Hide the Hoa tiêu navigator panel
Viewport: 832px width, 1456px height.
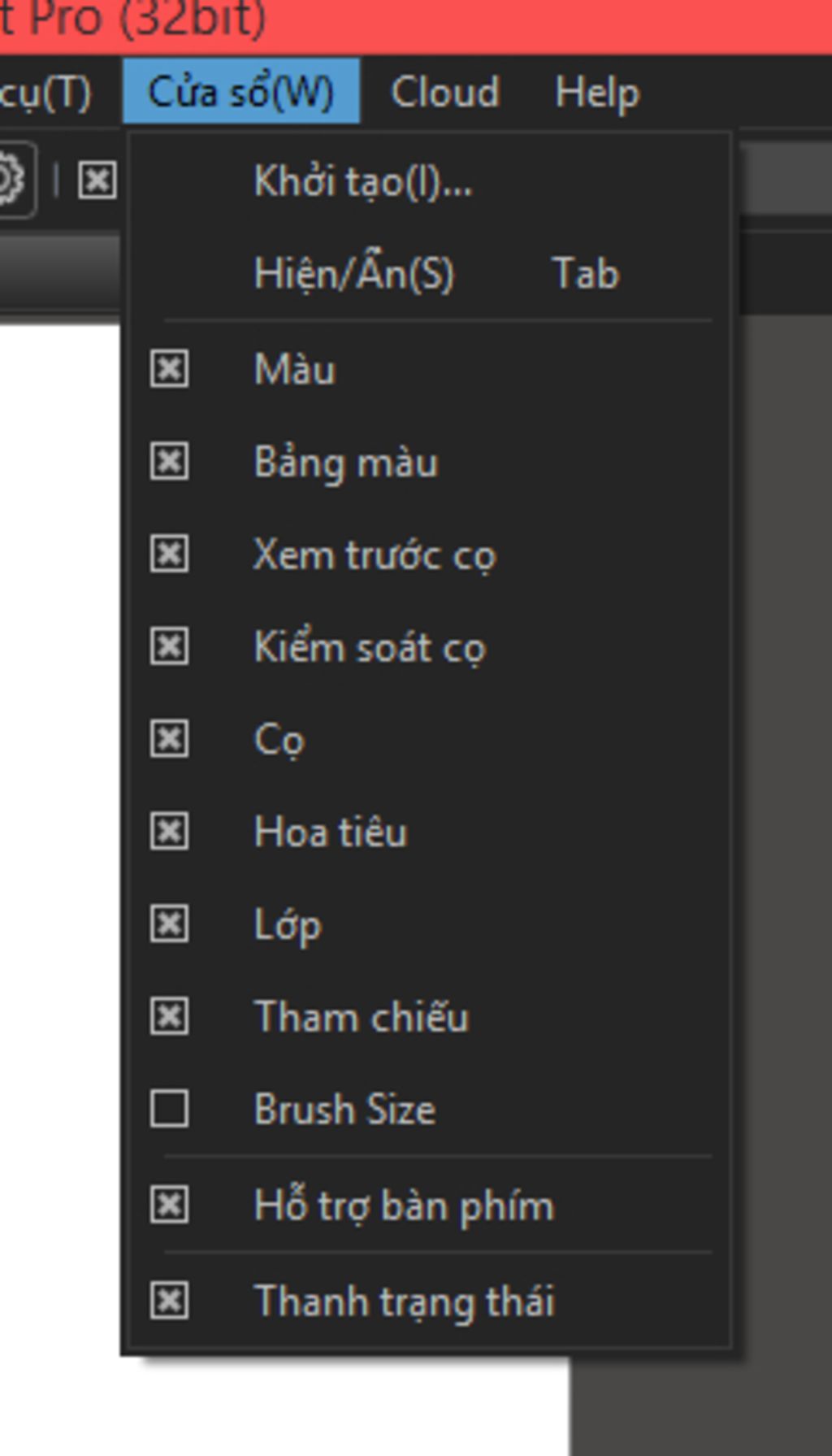coord(169,832)
